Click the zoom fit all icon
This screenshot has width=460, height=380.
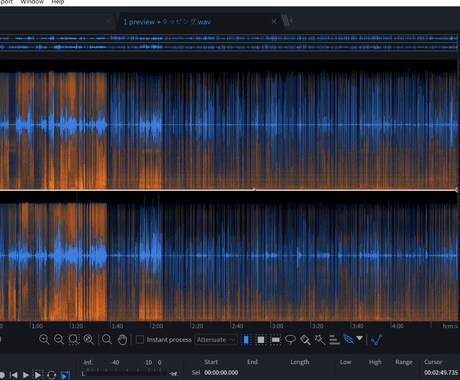click(89, 340)
